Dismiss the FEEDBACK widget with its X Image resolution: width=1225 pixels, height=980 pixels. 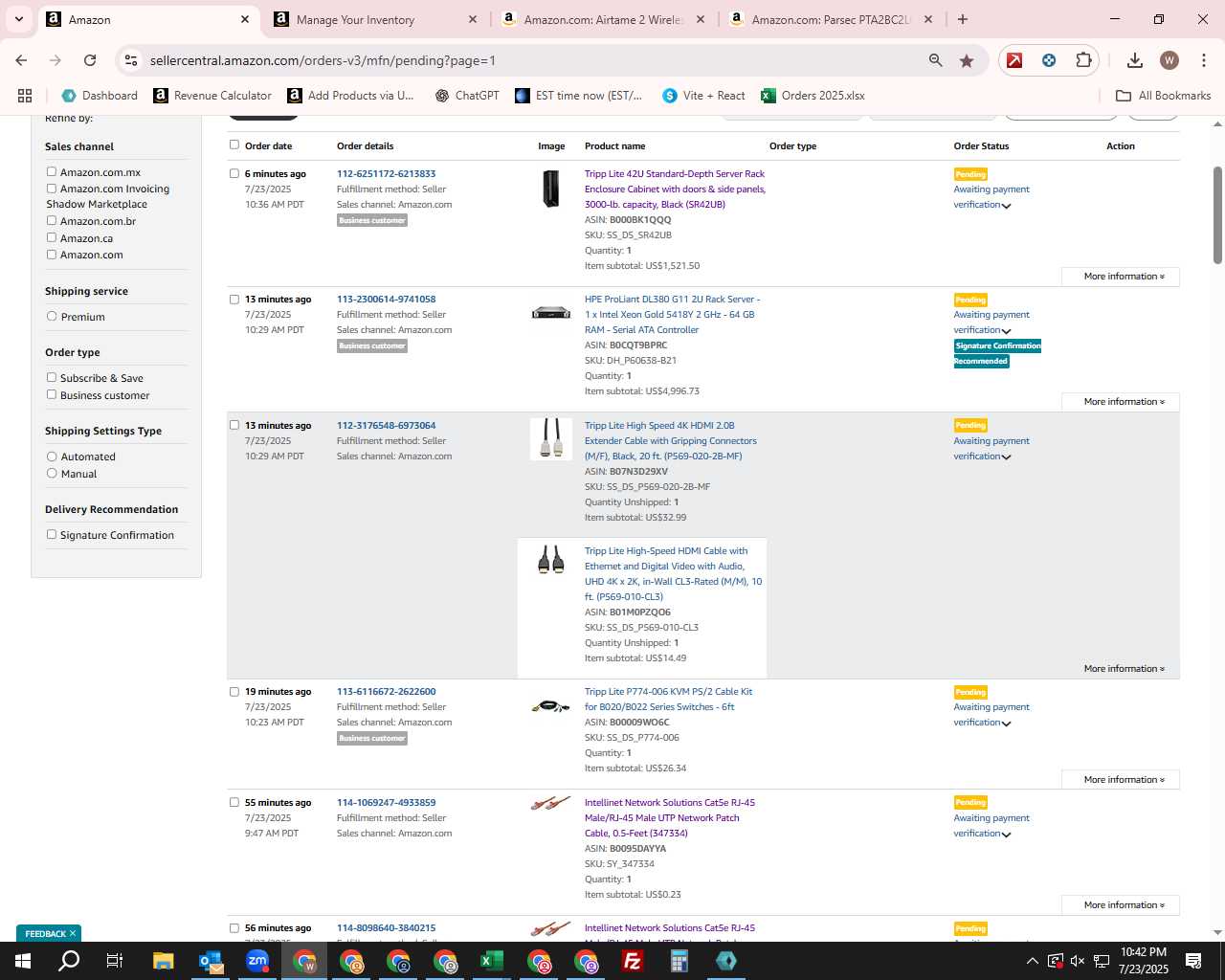click(73, 934)
